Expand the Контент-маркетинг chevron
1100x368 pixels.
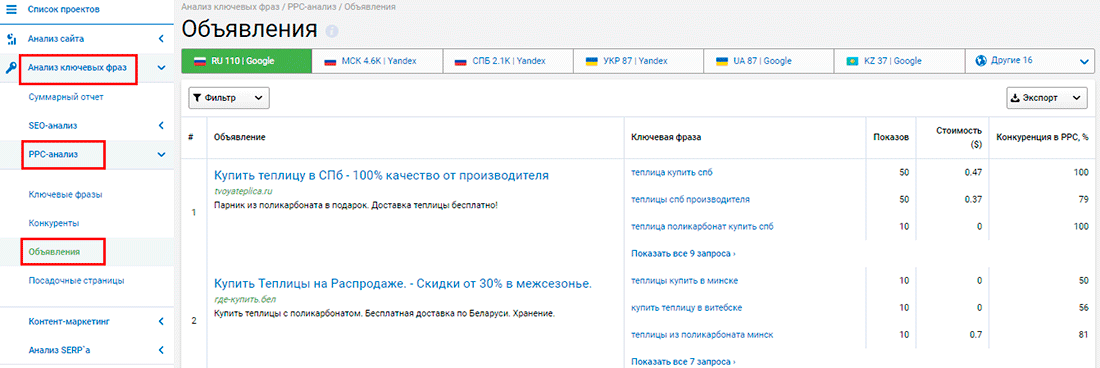point(161,322)
